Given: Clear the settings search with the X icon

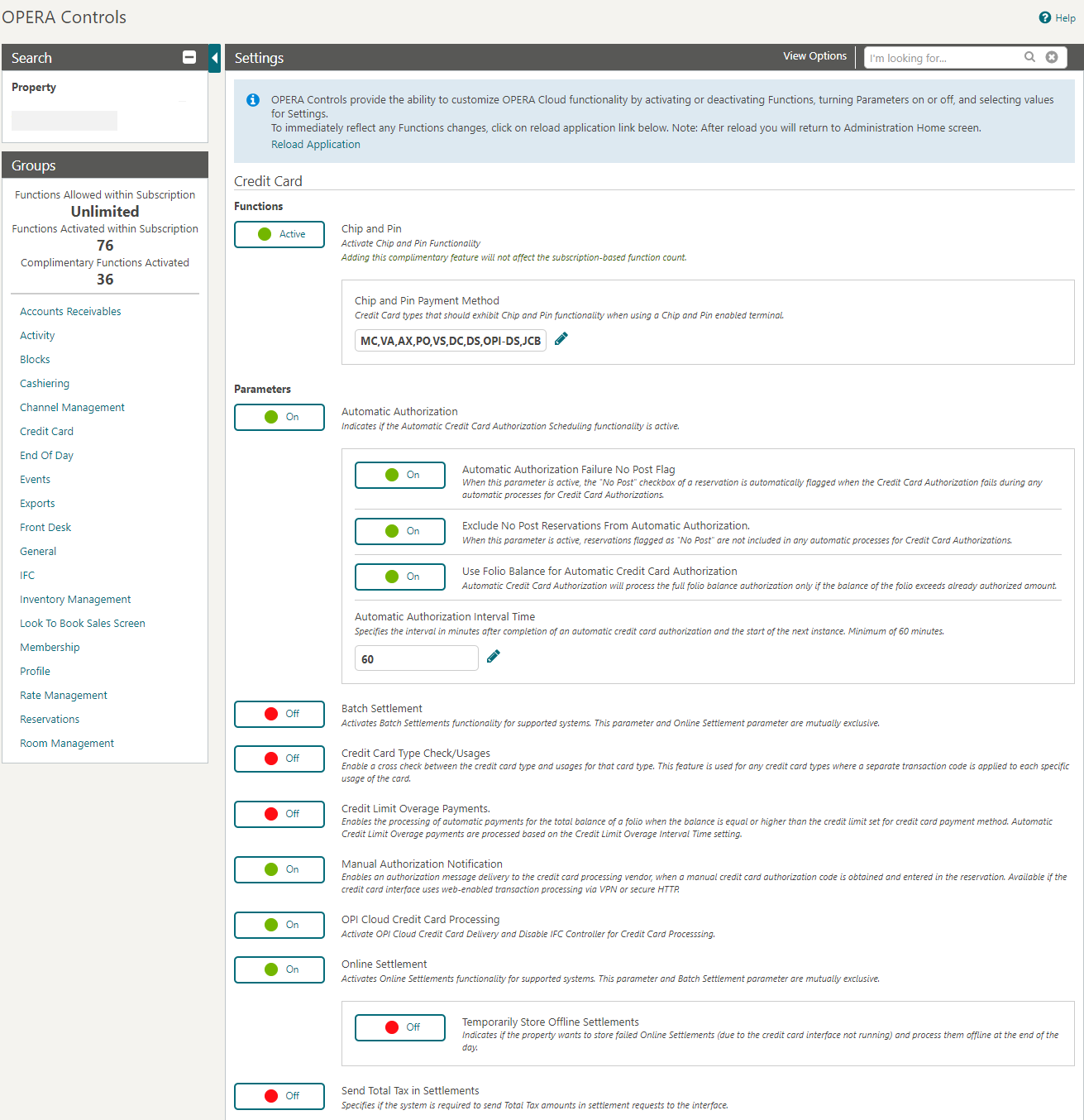Looking at the screenshot, I should pyautogui.click(x=1052, y=57).
